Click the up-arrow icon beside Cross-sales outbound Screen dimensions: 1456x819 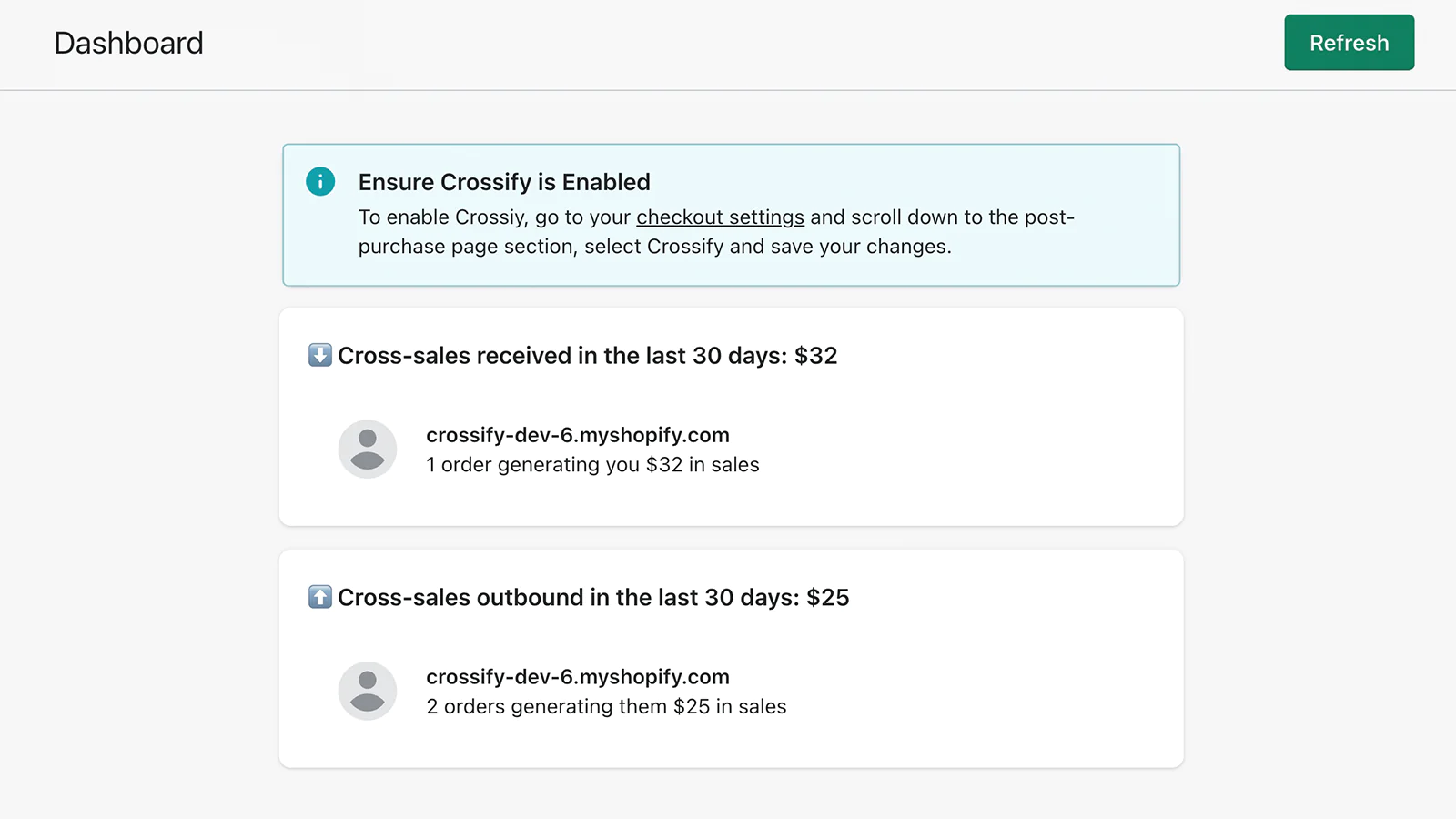click(x=320, y=597)
